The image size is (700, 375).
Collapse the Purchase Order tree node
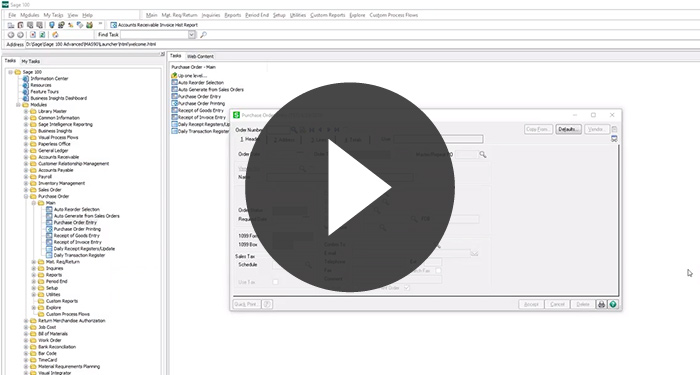coord(26,196)
